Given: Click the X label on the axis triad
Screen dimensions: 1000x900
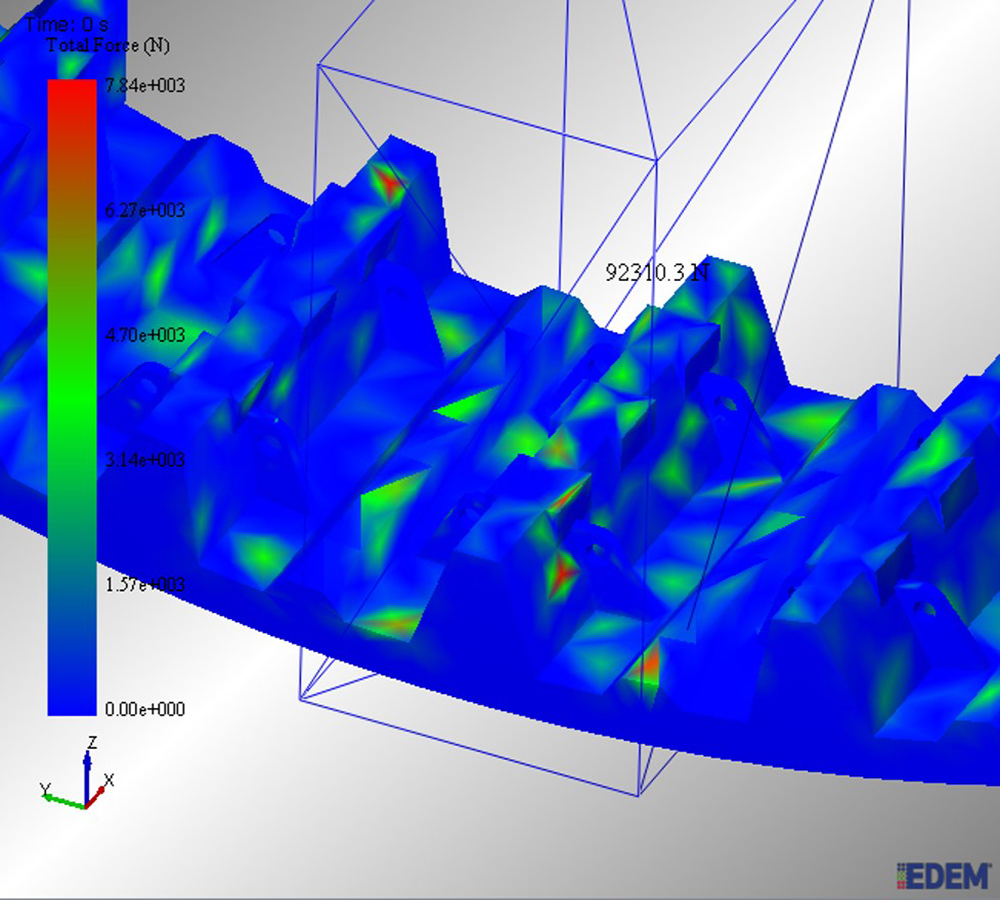Looking at the screenshot, I should tap(109, 780).
